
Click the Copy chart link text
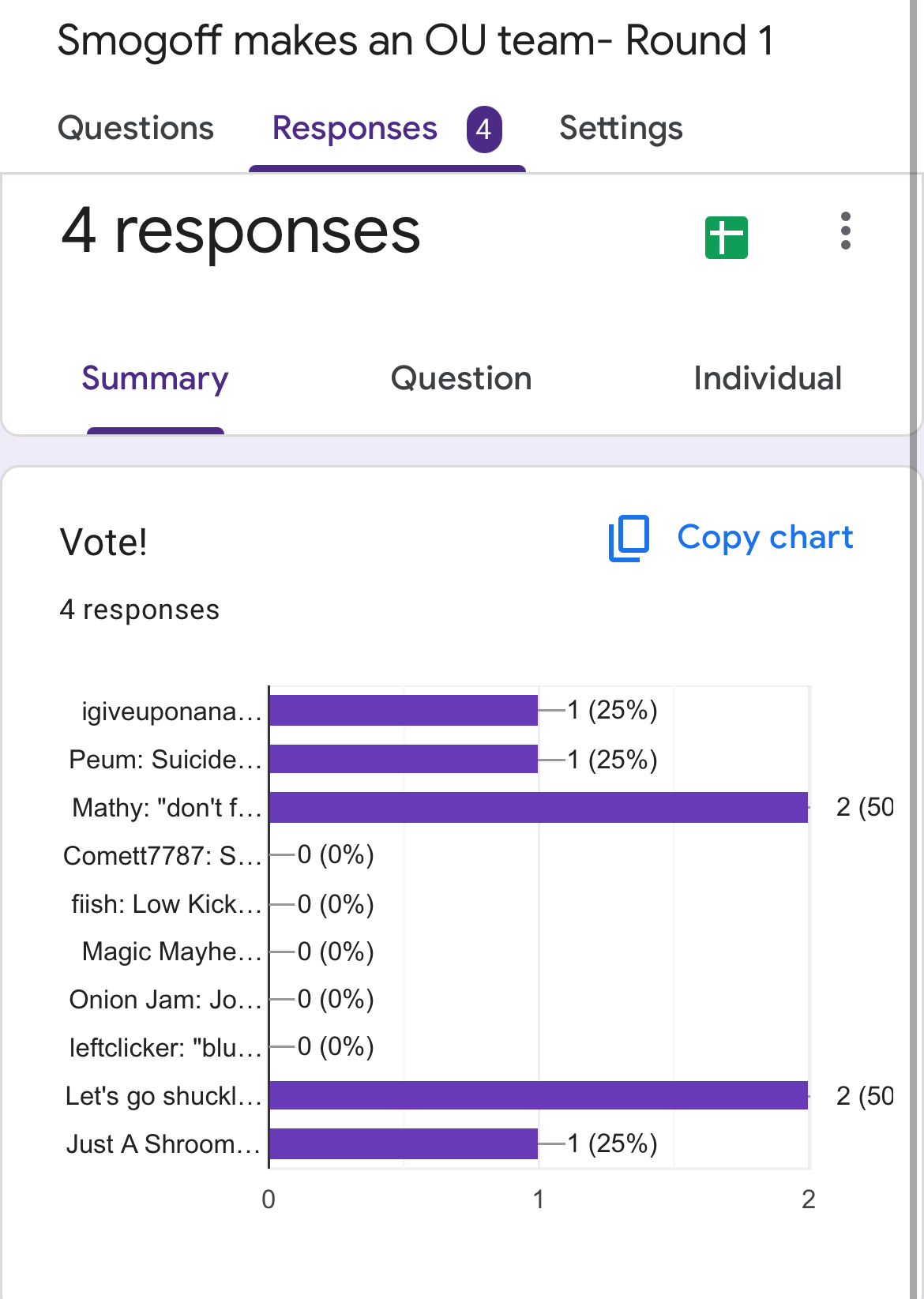coord(764,538)
